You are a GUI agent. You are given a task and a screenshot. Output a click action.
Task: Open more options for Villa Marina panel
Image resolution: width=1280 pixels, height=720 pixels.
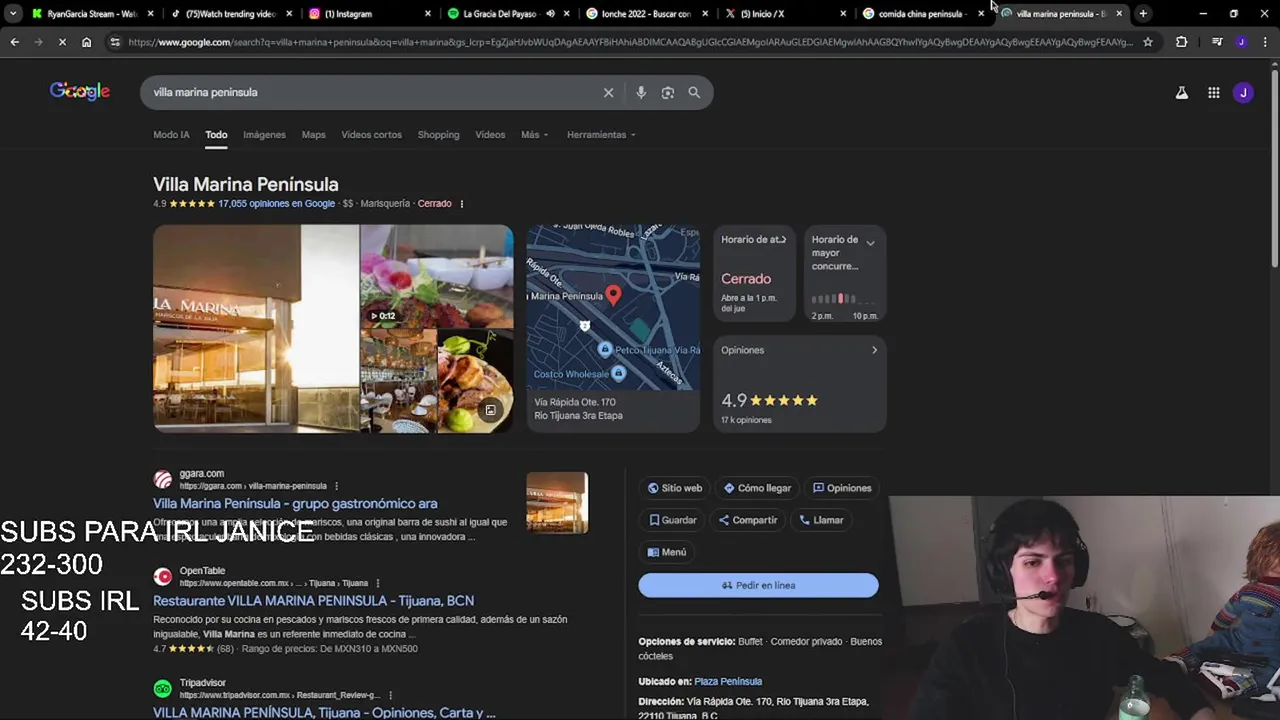461,204
